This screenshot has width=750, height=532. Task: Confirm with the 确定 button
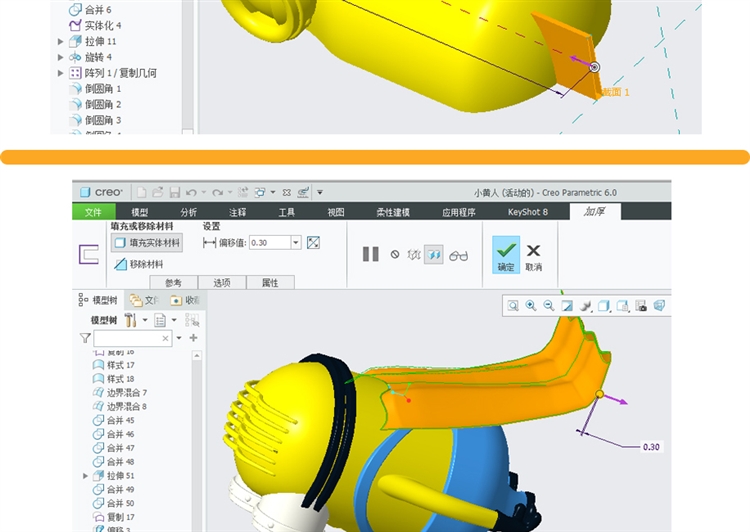tap(506, 255)
